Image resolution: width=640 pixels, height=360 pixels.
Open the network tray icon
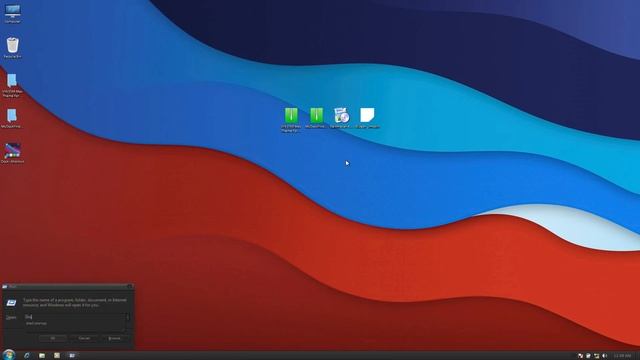(596, 356)
